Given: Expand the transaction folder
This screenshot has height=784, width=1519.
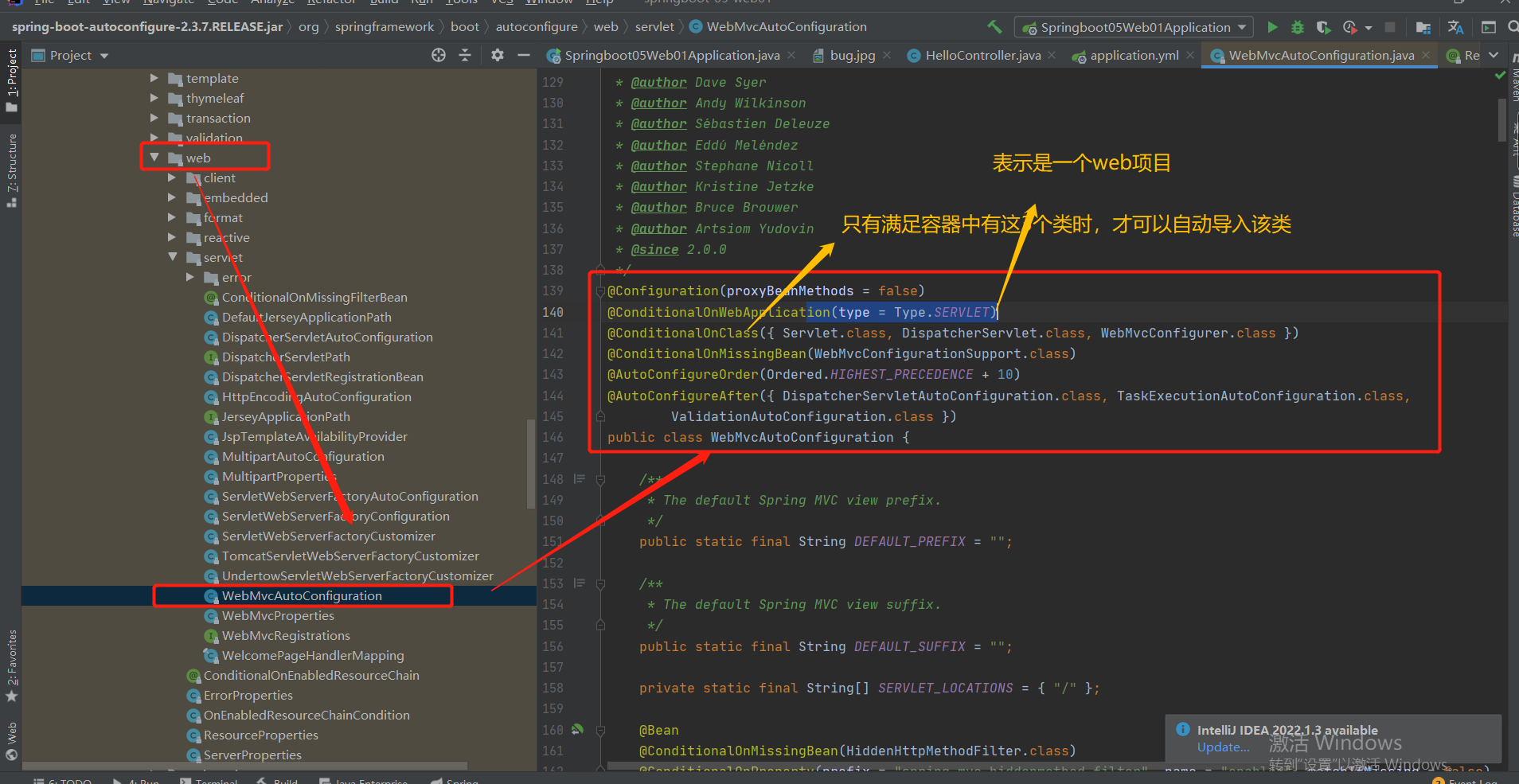Looking at the screenshot, I should pyautogui.click(x=154, y=118).
